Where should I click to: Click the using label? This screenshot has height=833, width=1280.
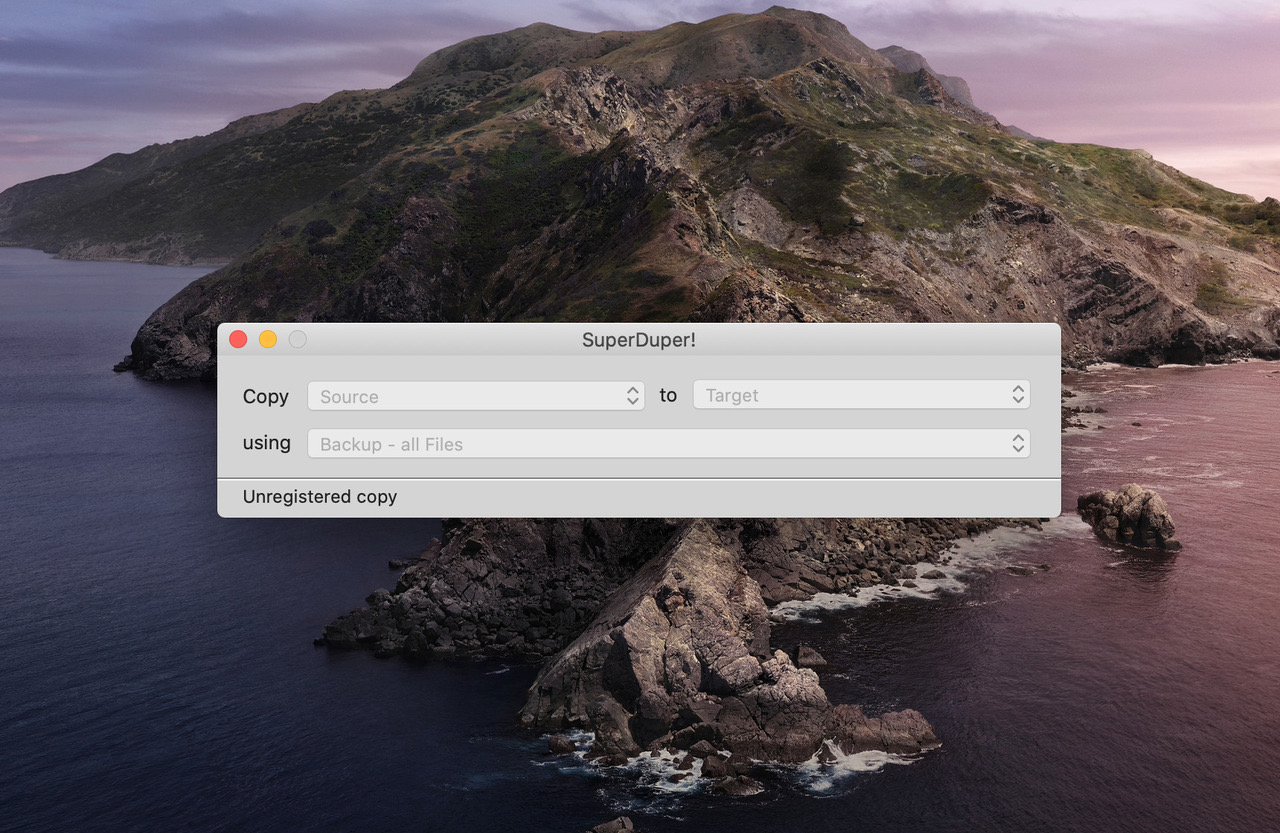267,443
